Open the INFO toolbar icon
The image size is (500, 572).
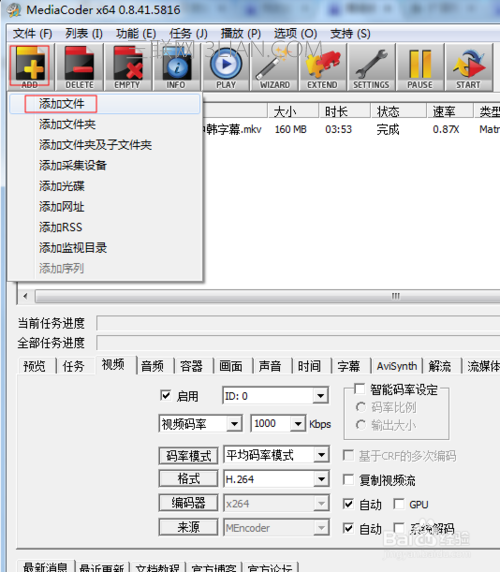(x=177, y=67)
